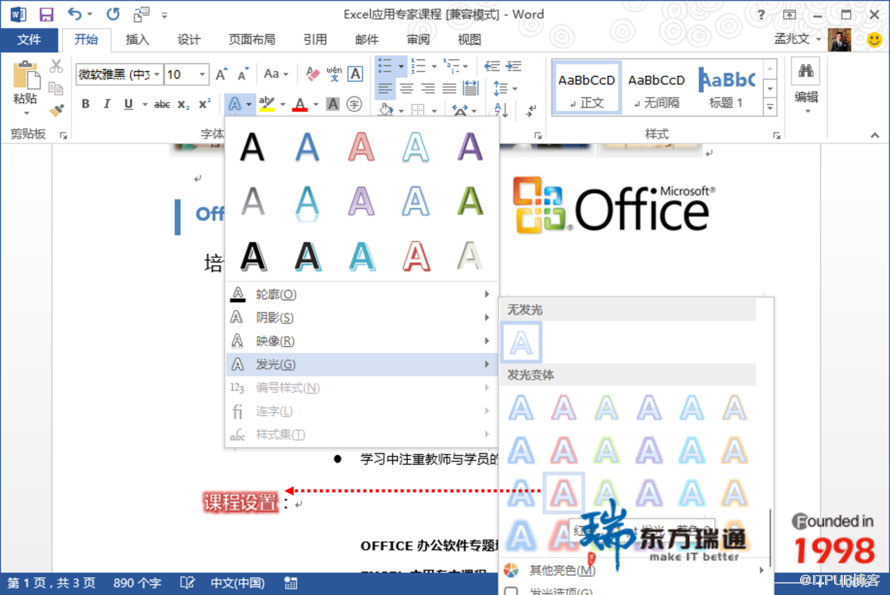Viewport: 890px width, 595px height.
Task: Pick the solid green A text effect preset
Action: pyautogui.click(x=470, y=201)
